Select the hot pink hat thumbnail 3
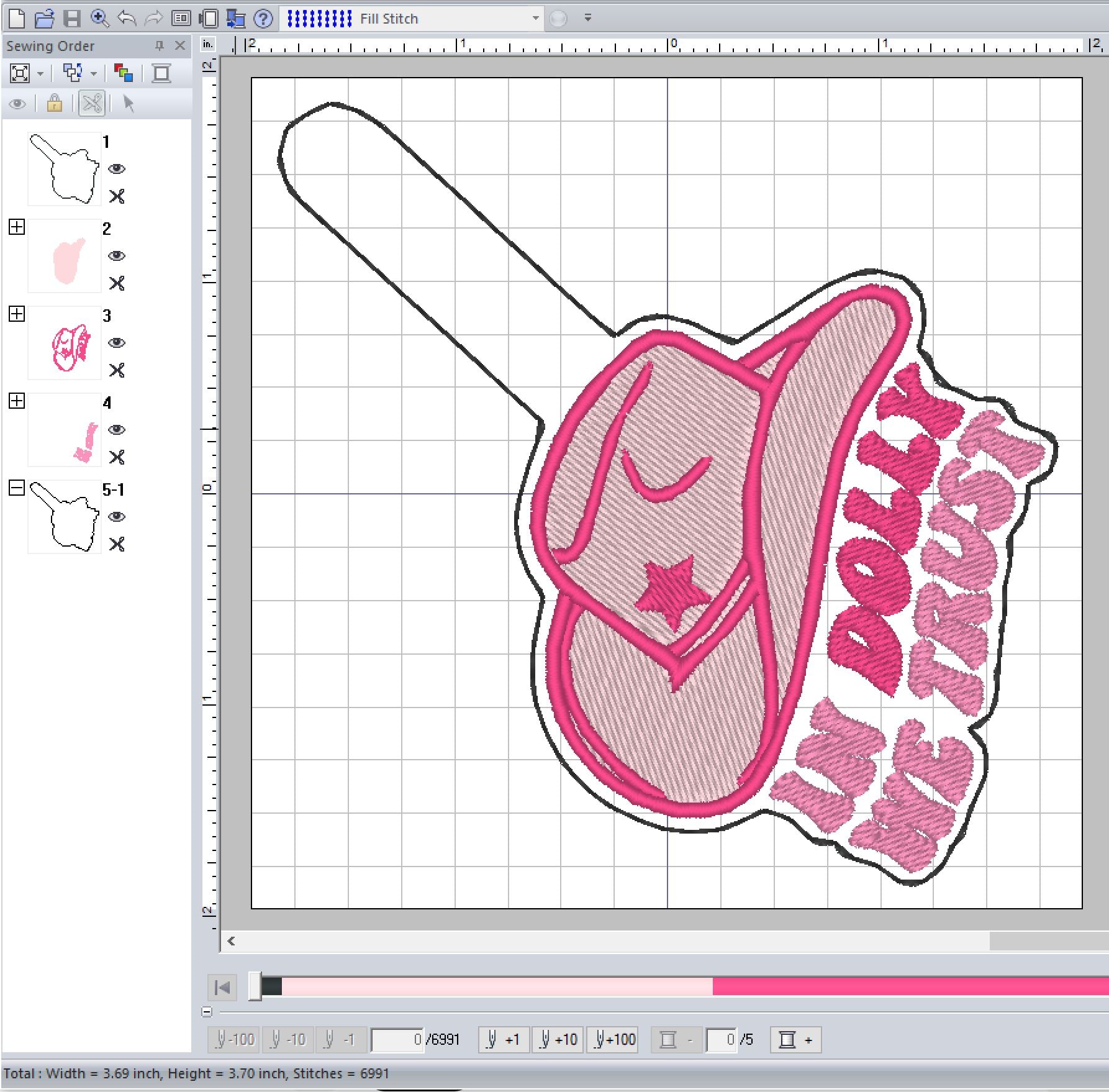Screen dimensions: 1109x1092 (x=65, y=343)
